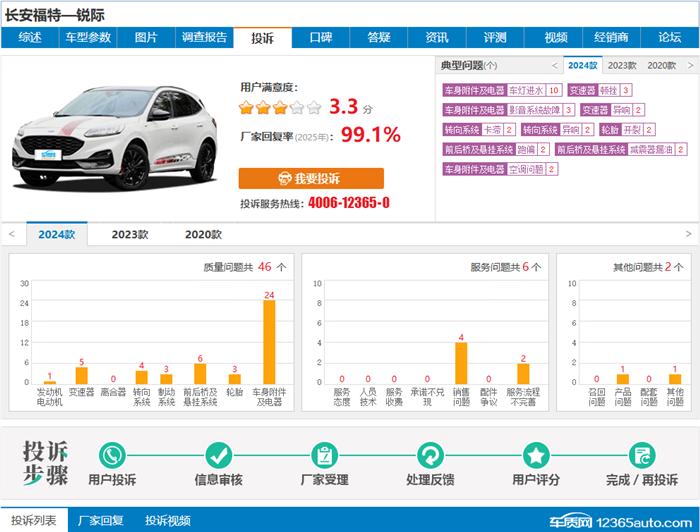
Task: Click the 完成/再投诉 step icon
Action: pos(641,456)
